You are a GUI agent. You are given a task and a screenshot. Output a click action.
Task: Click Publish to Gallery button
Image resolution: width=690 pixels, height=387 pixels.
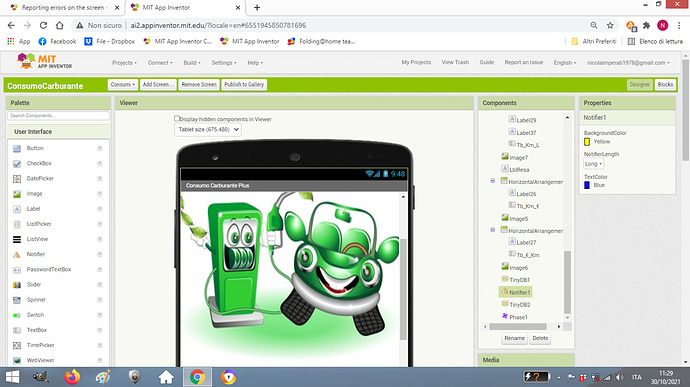coord(244,85)
